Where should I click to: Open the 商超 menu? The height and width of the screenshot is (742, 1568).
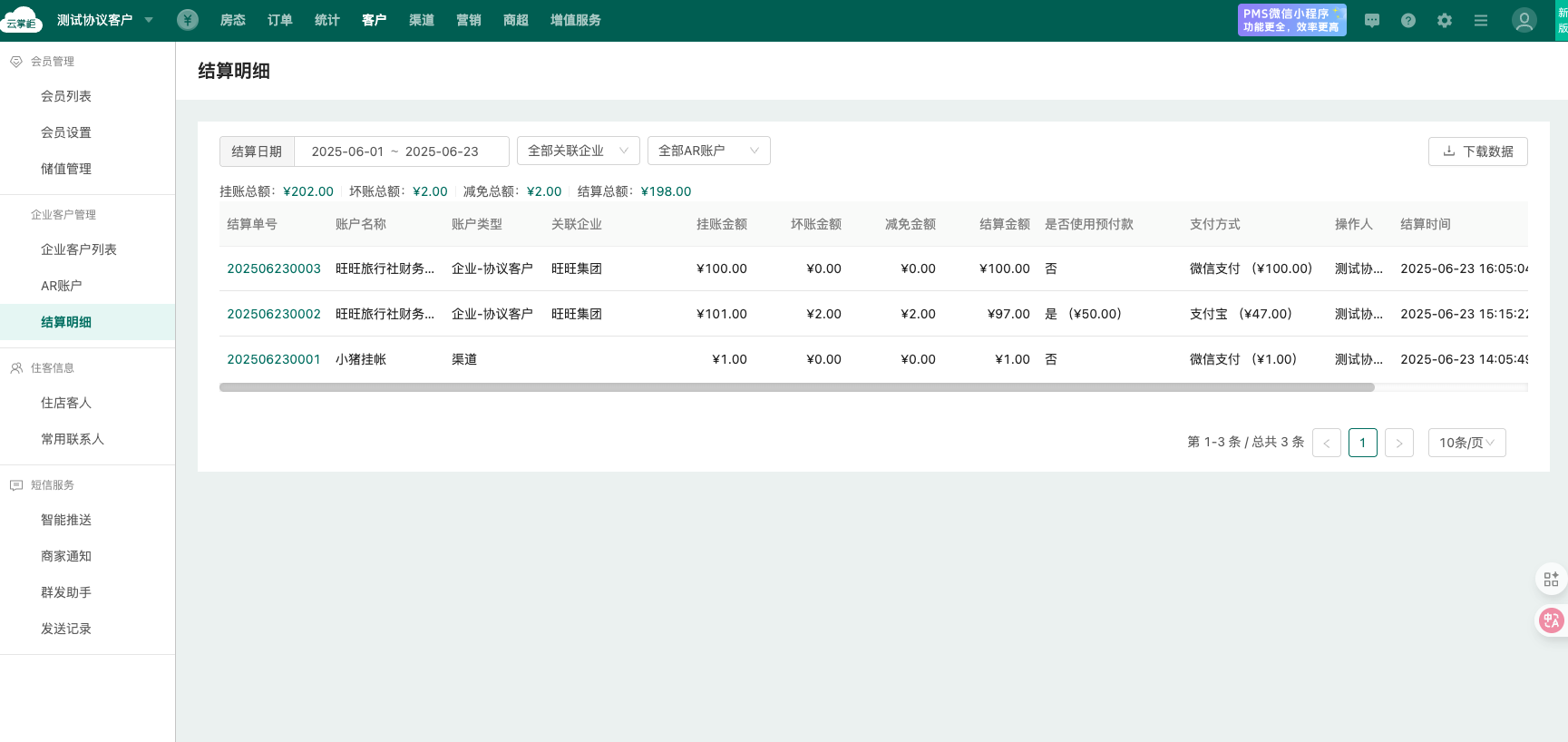516,20
